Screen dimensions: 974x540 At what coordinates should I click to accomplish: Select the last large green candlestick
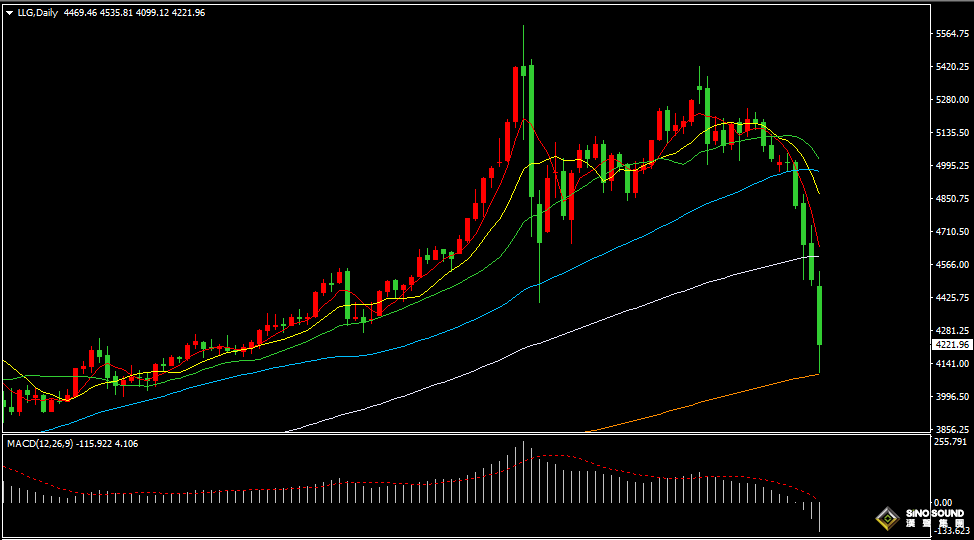820,315
